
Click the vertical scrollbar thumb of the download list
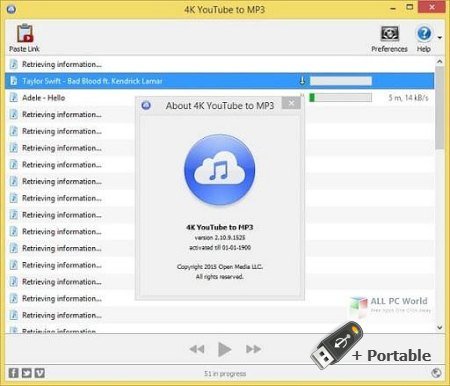pyautogui.click(x=440, y=108)
